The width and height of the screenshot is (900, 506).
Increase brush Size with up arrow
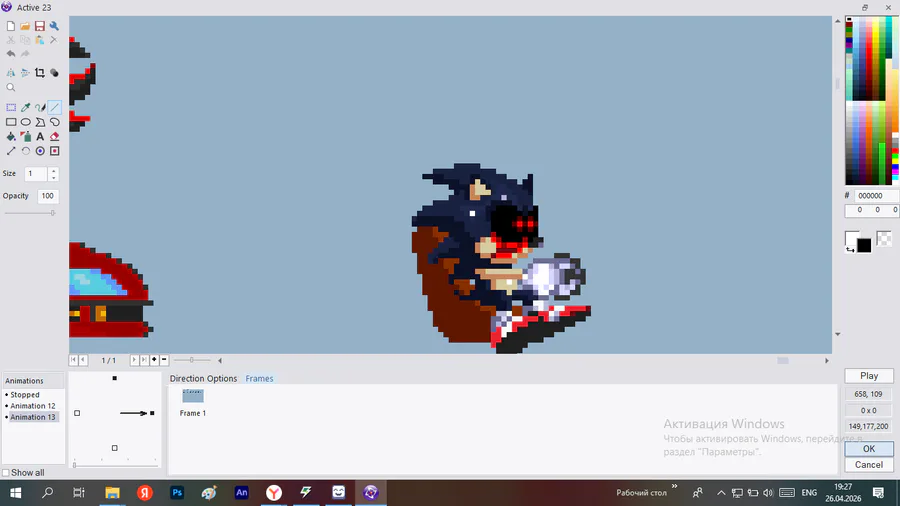click(x=53, y=170)
